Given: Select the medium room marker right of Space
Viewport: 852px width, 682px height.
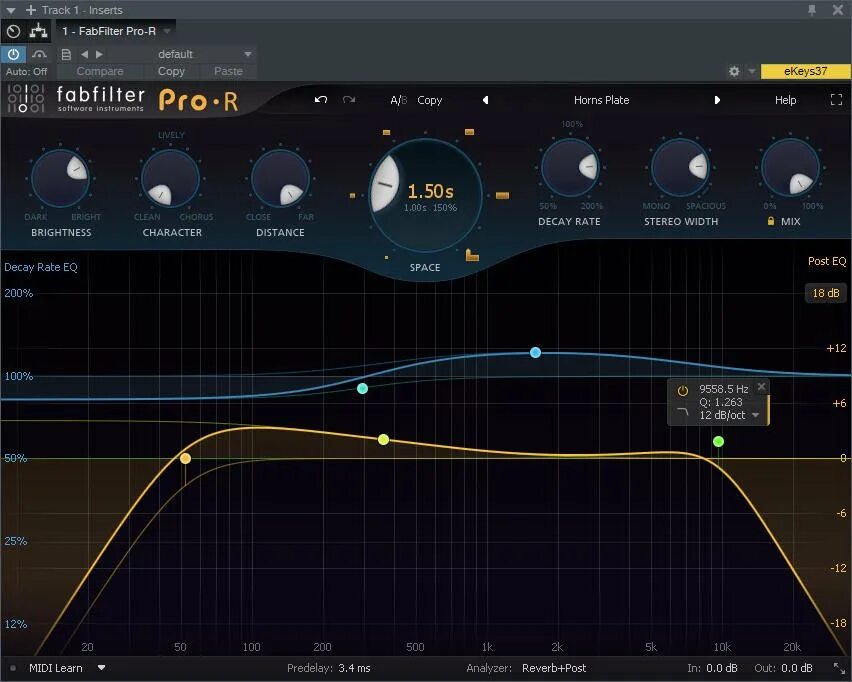Looking at the screenshot, I should (x=503, y=195).
